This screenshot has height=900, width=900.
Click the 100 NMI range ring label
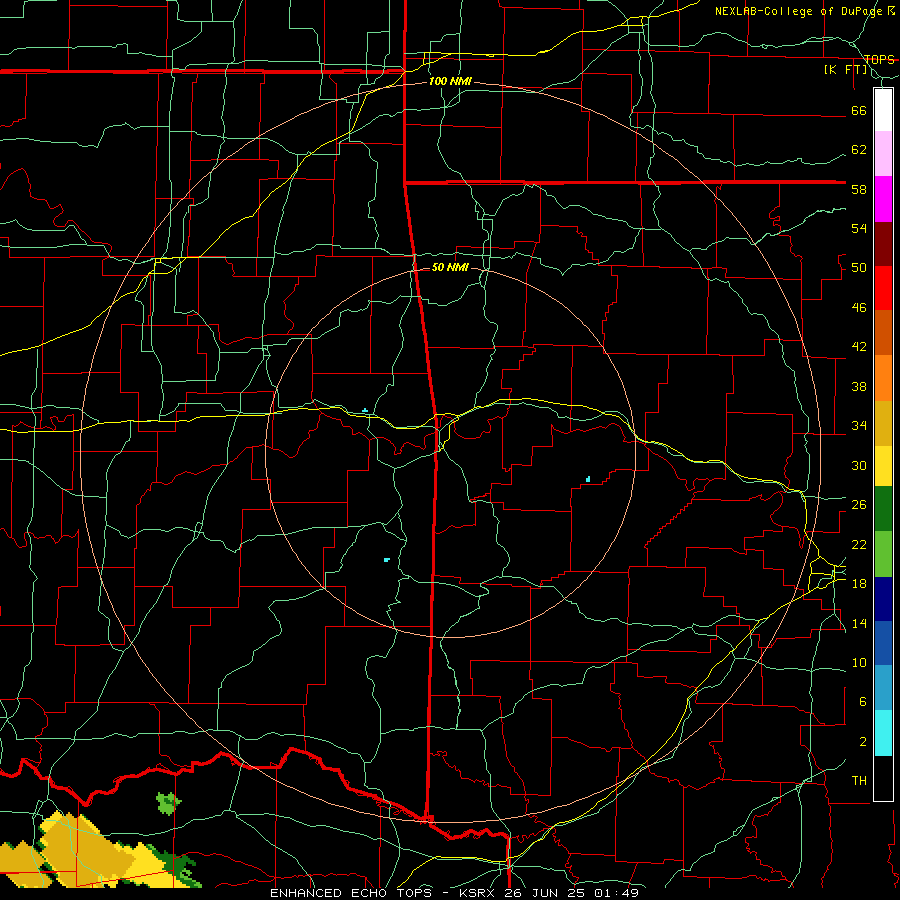point(450,81)
